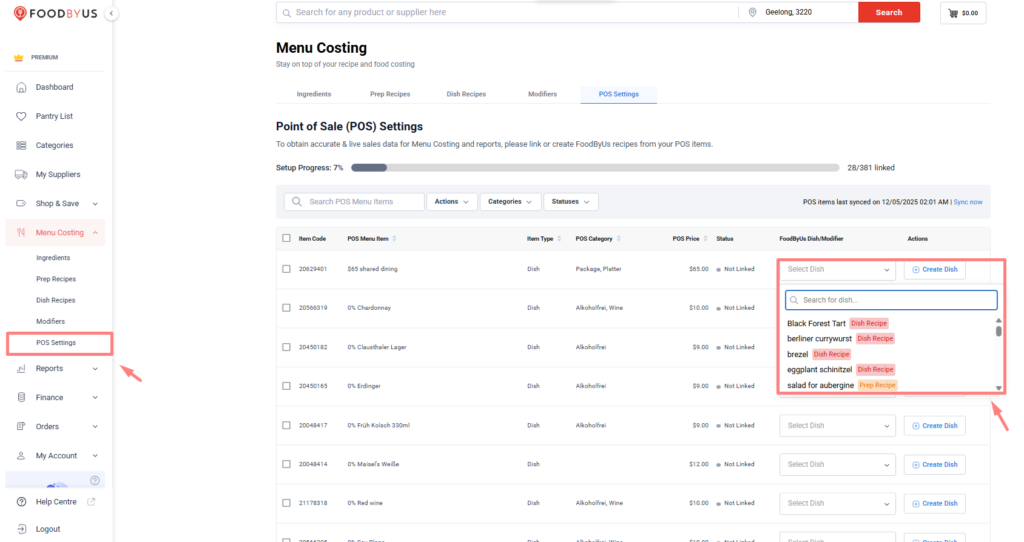Viewport: 1024px width, 542px height.
Task: Click the Setup Progress bar
Action: 595,168
